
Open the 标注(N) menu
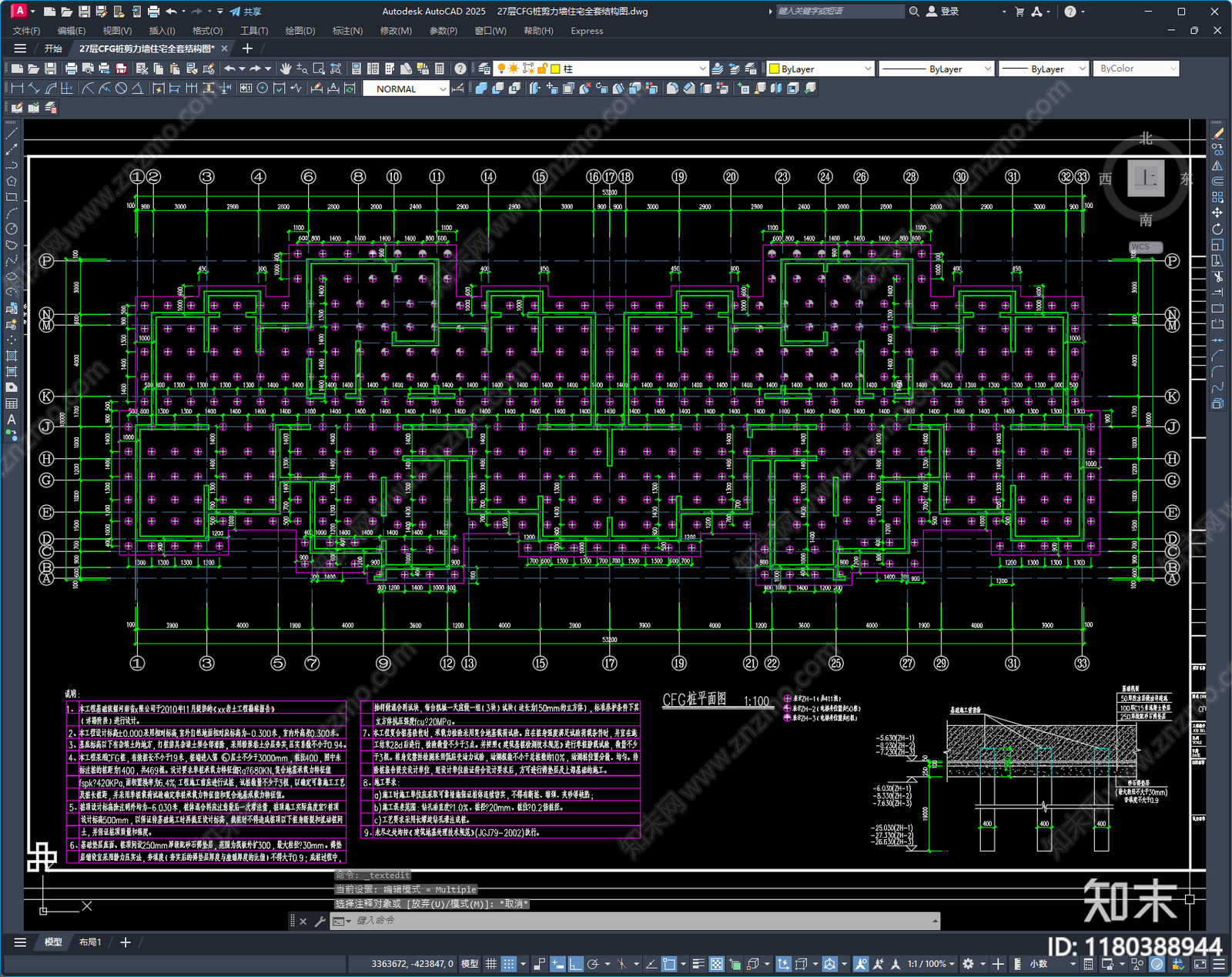coord(347,31)
